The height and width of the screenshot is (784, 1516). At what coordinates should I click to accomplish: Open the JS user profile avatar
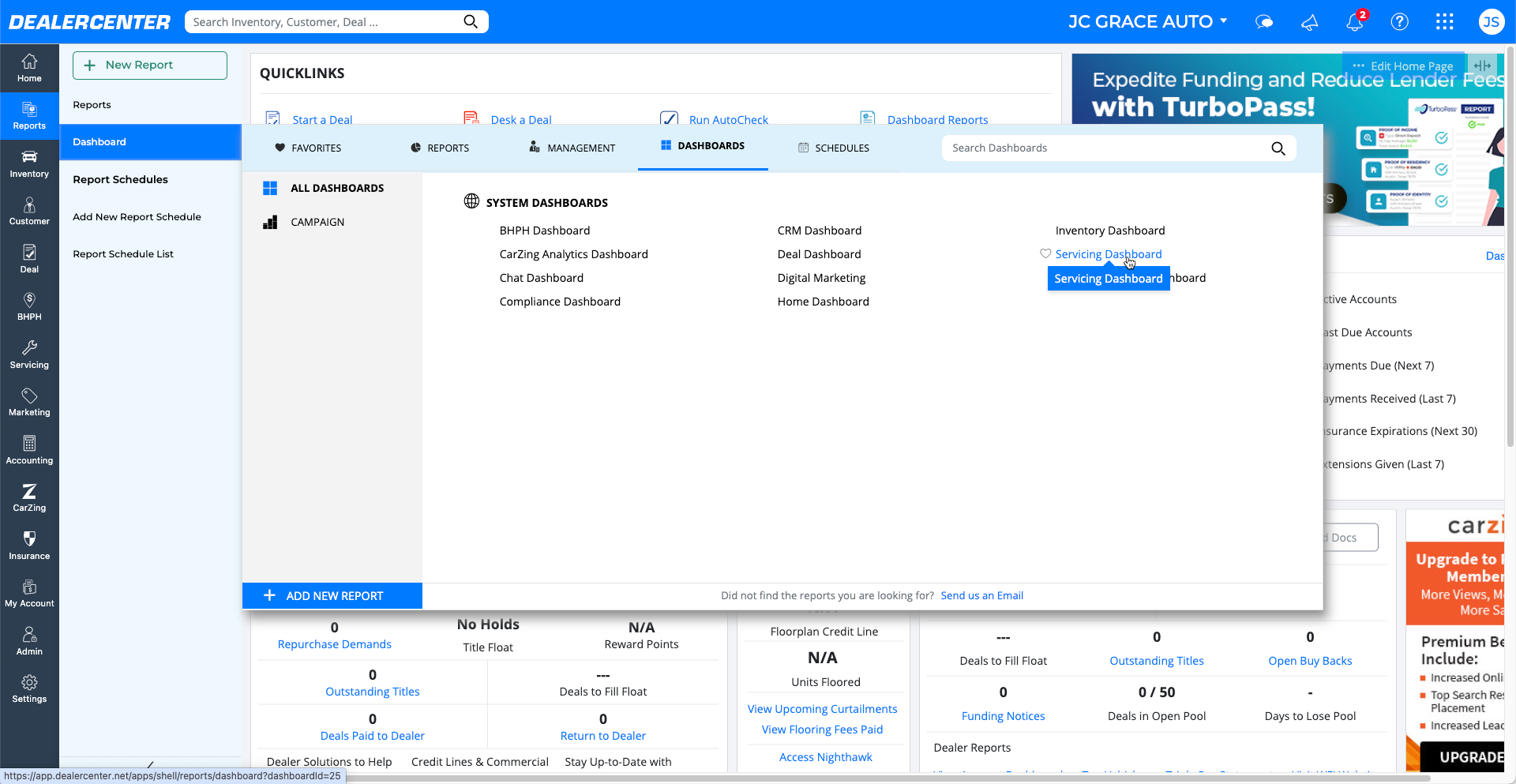tap(1491, 21)
